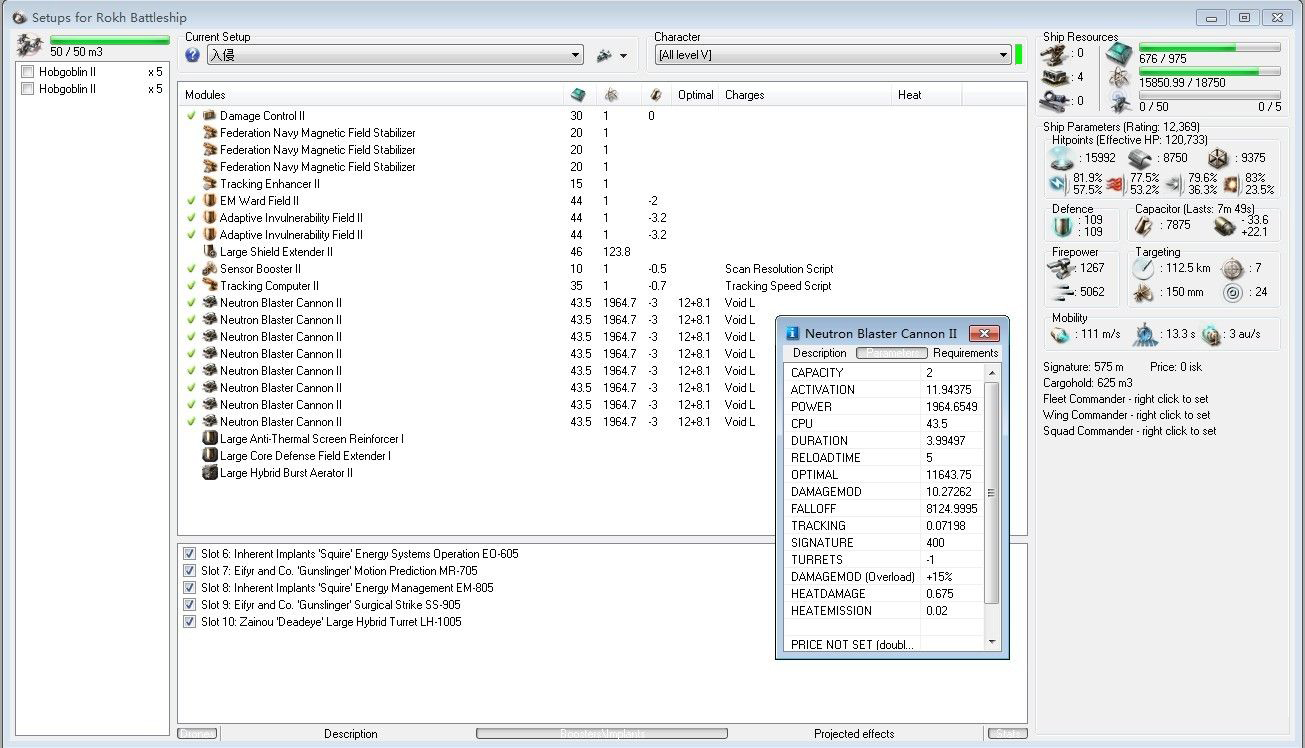Click the align time icon showing 13.3 s
The image size is (1305, 748).
click(1146, 334)
